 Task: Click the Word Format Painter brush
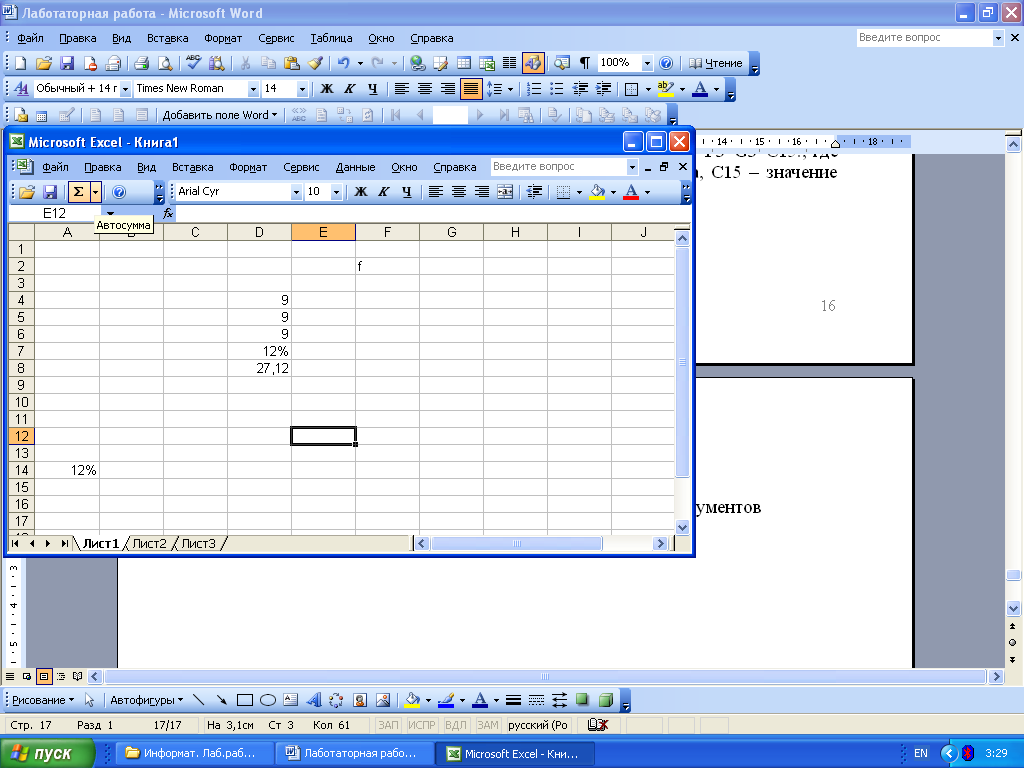315,63
